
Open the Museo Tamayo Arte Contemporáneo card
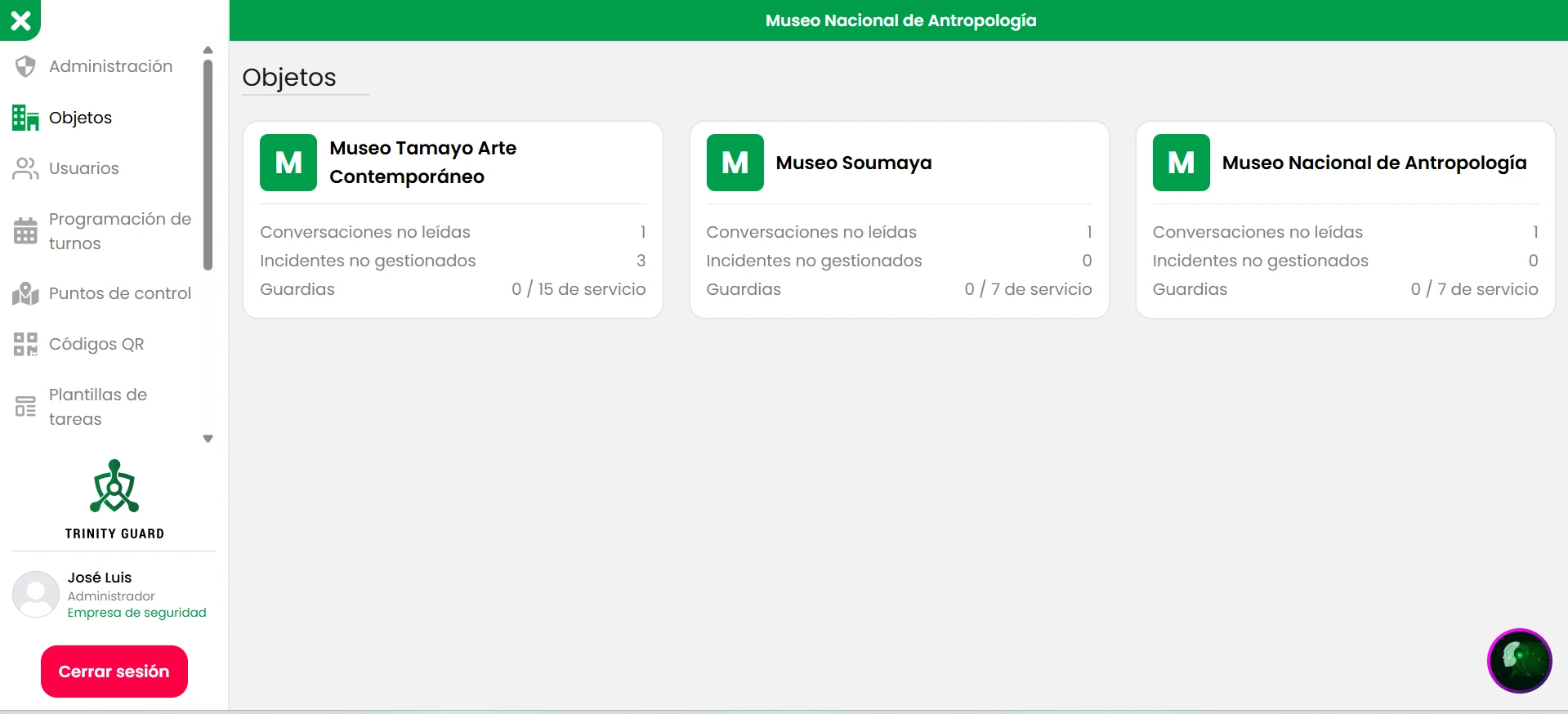point(453,220)
